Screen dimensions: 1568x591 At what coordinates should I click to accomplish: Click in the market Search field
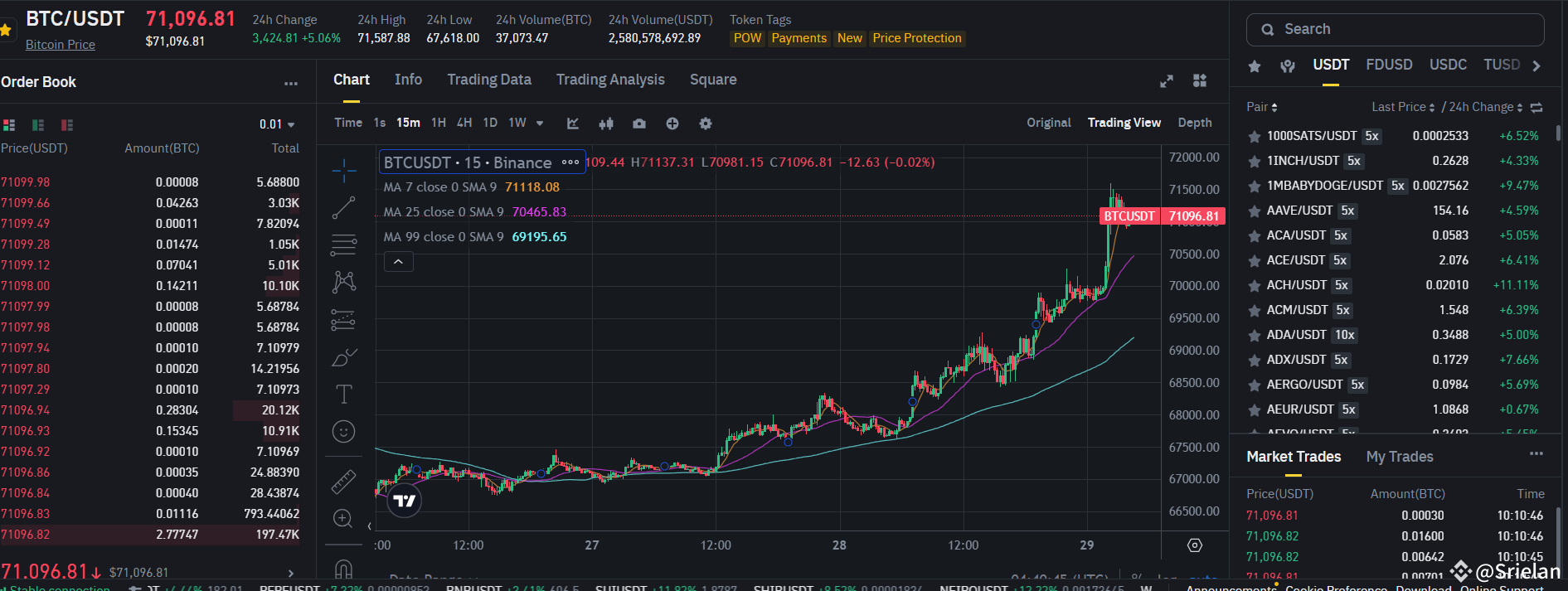coord(1395,30)
